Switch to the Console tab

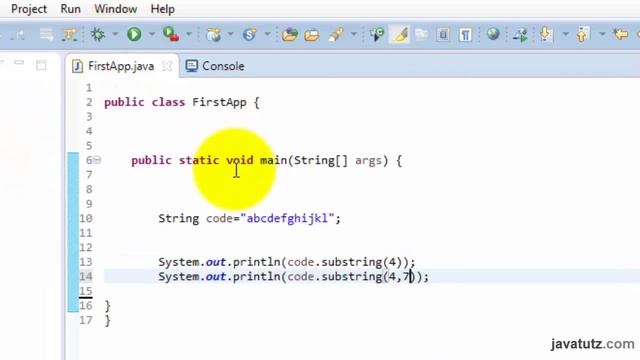click(215, 66)
